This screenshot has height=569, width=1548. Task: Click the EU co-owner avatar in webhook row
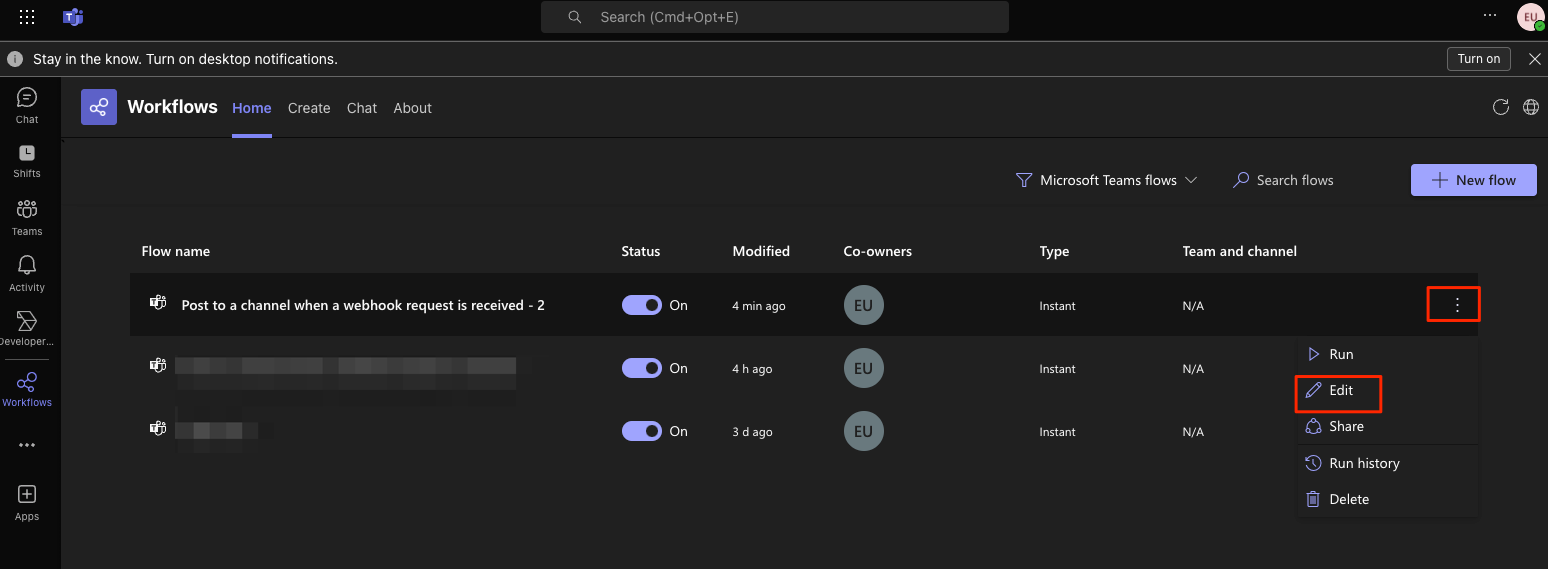(x=864, y=305)
